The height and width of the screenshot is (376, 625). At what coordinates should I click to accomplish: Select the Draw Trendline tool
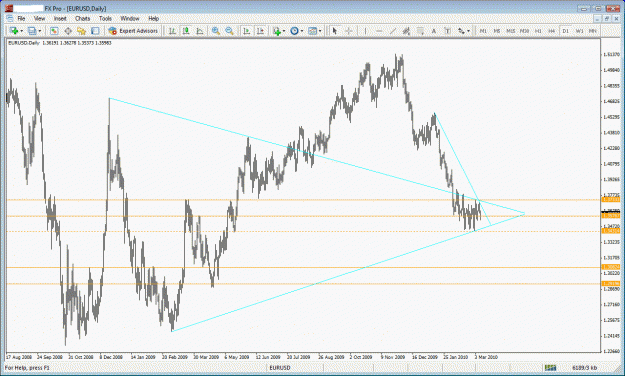tap(393, 31)
